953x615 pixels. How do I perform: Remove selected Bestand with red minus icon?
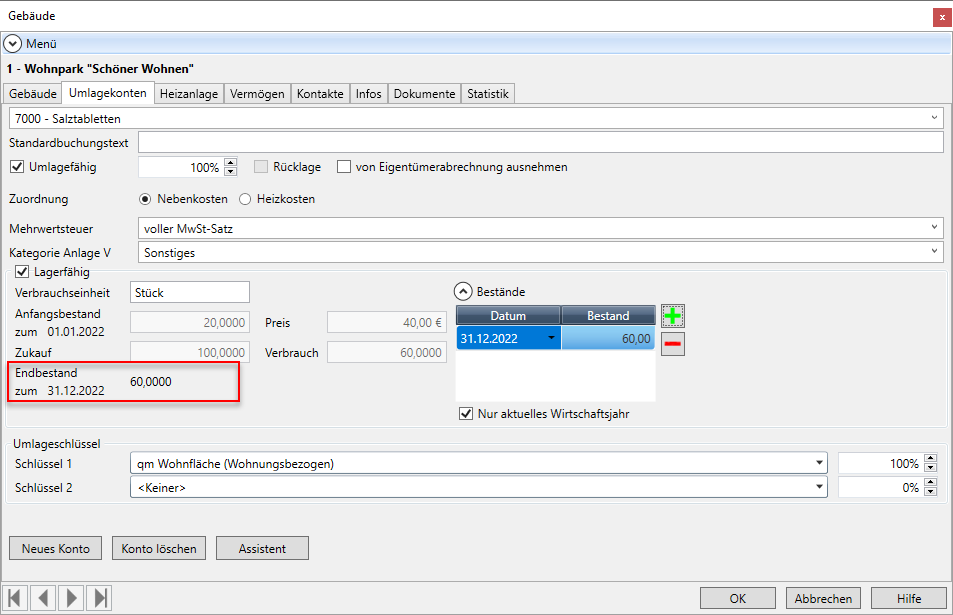click(x=673, y=343)
